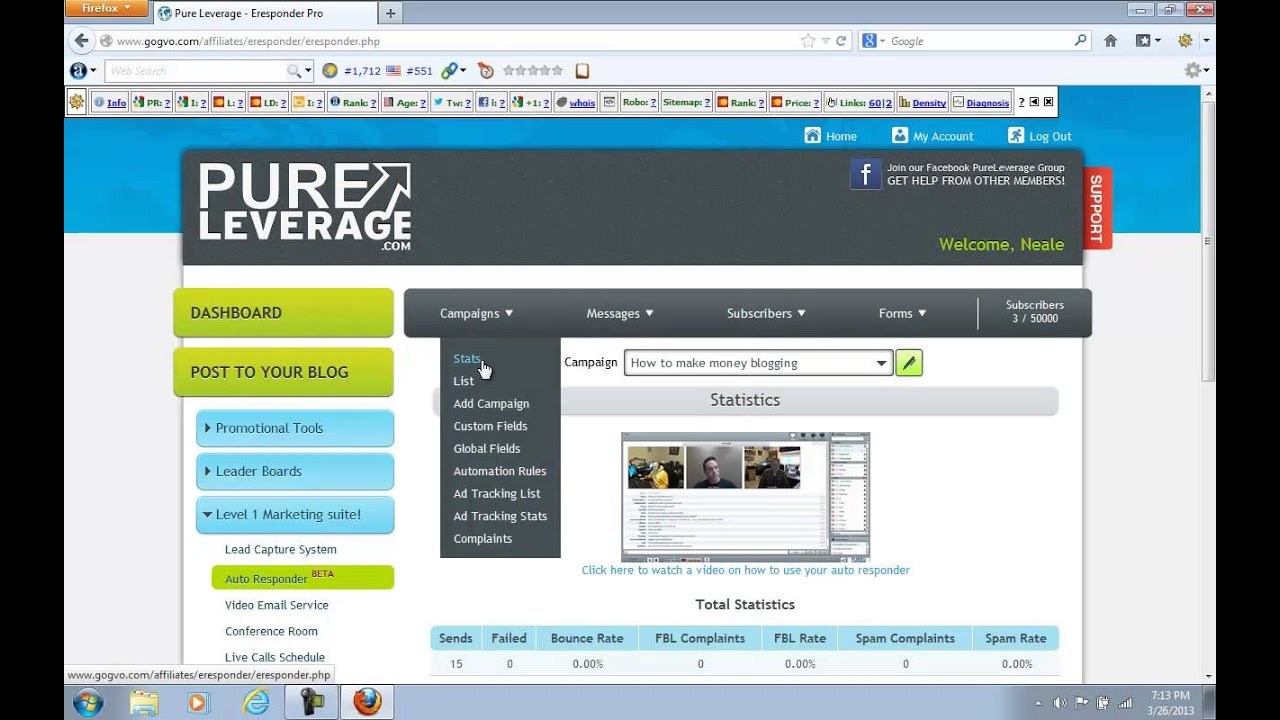Open the Subscribers dropdown menu
1280x720 pixels.
[766, 313]
